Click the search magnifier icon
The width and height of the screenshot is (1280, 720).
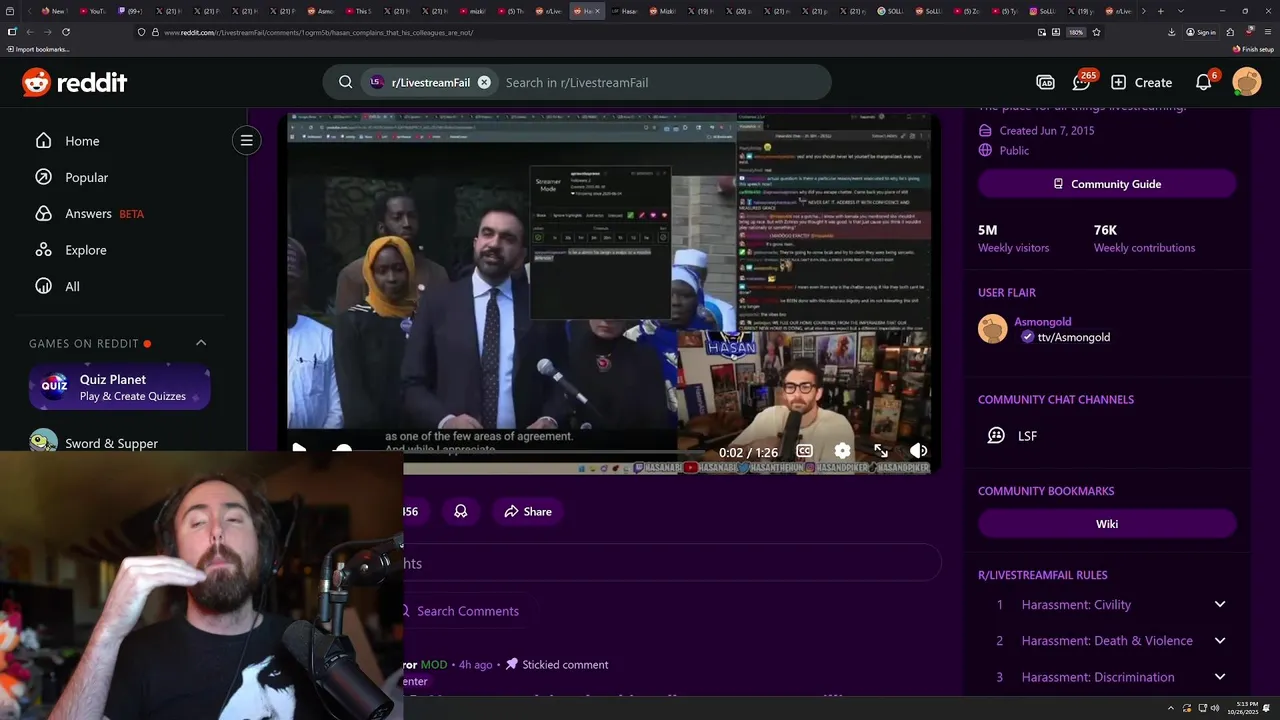click(x=345, y=82)
